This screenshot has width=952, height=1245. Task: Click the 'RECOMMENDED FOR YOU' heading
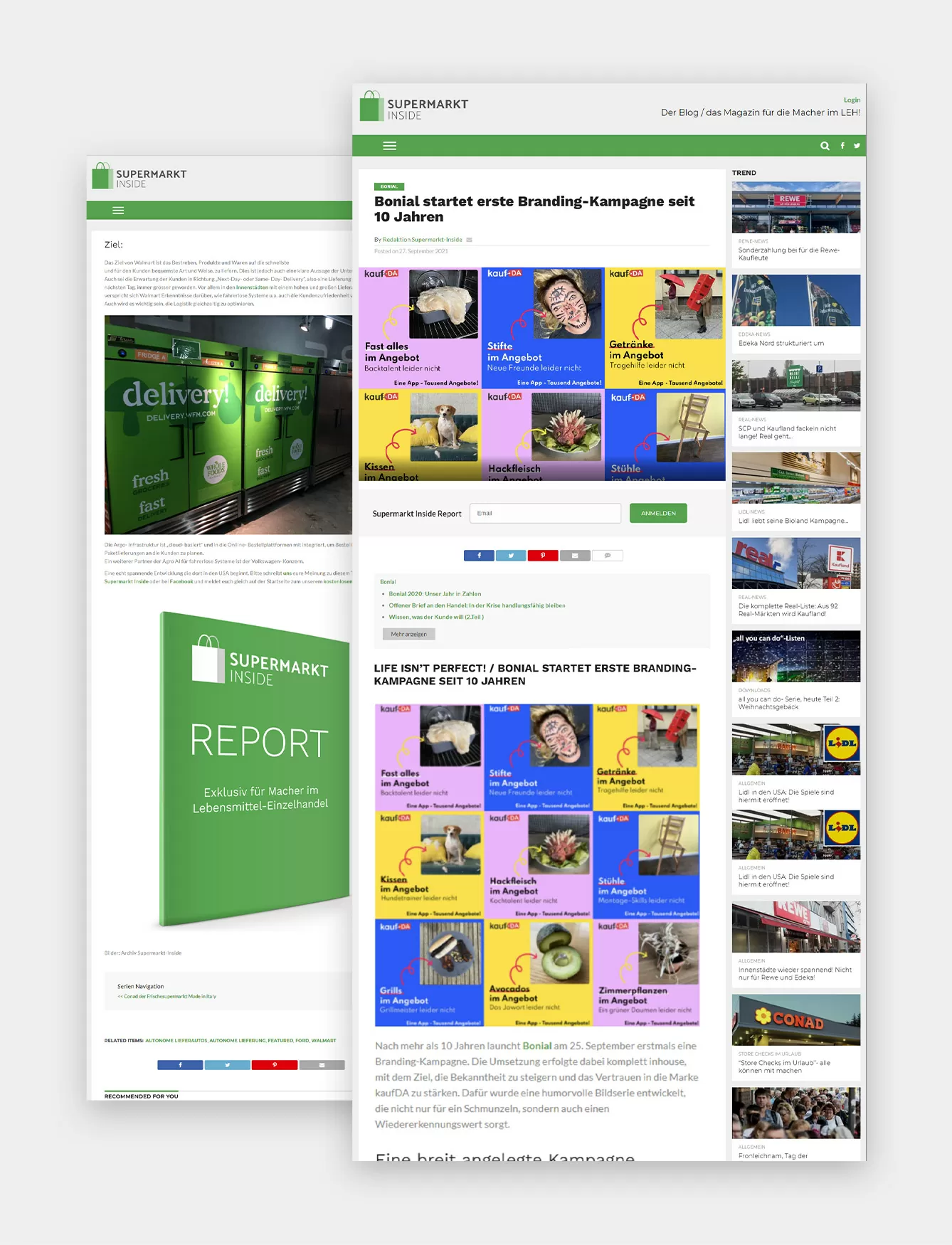point(142,1096)
